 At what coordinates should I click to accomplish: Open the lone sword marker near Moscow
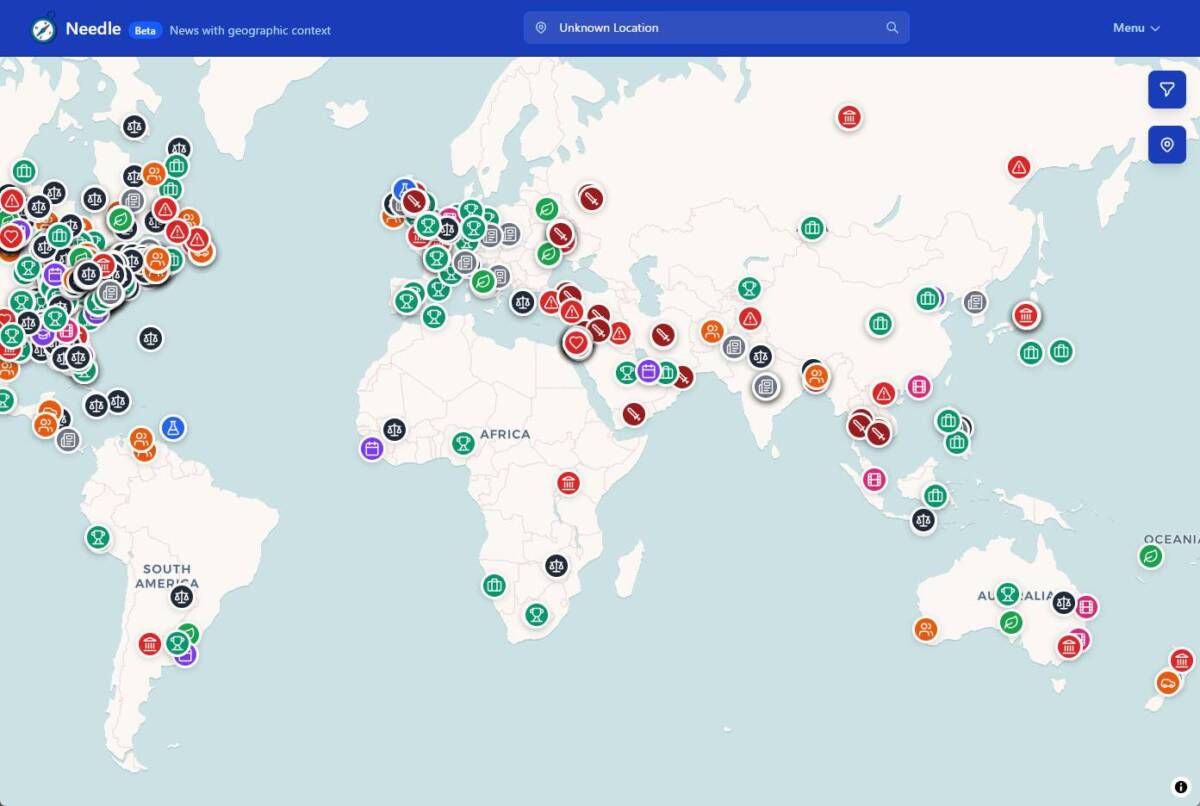click(x=591, y=198)
